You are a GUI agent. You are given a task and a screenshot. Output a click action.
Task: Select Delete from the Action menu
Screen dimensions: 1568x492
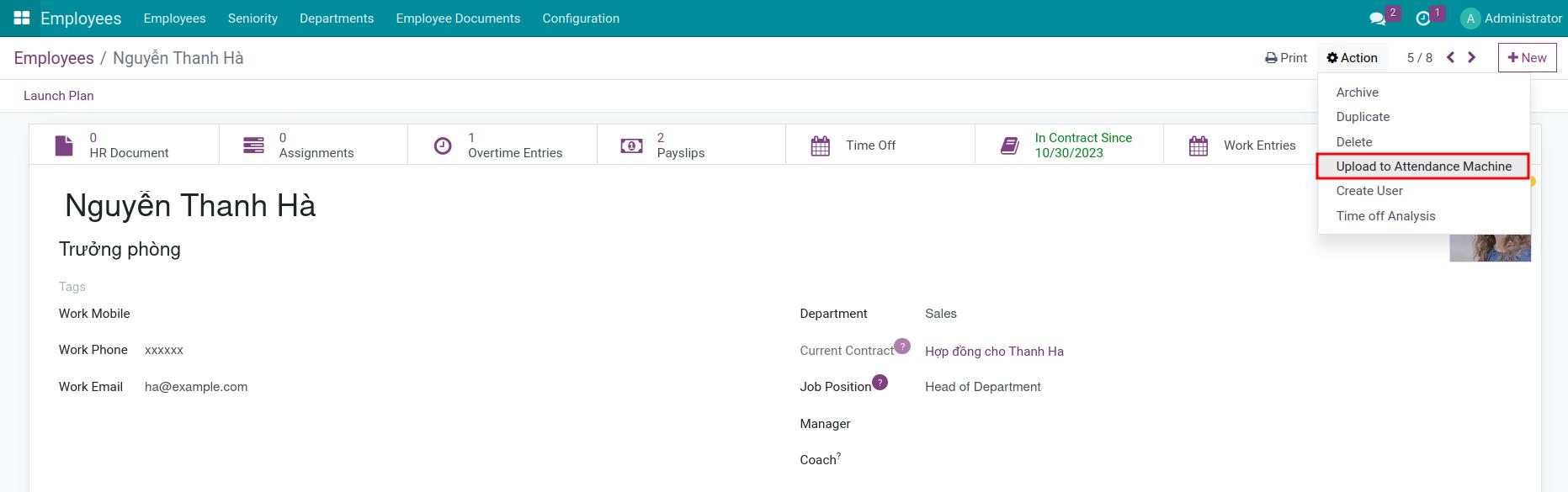click(1423, 142)
